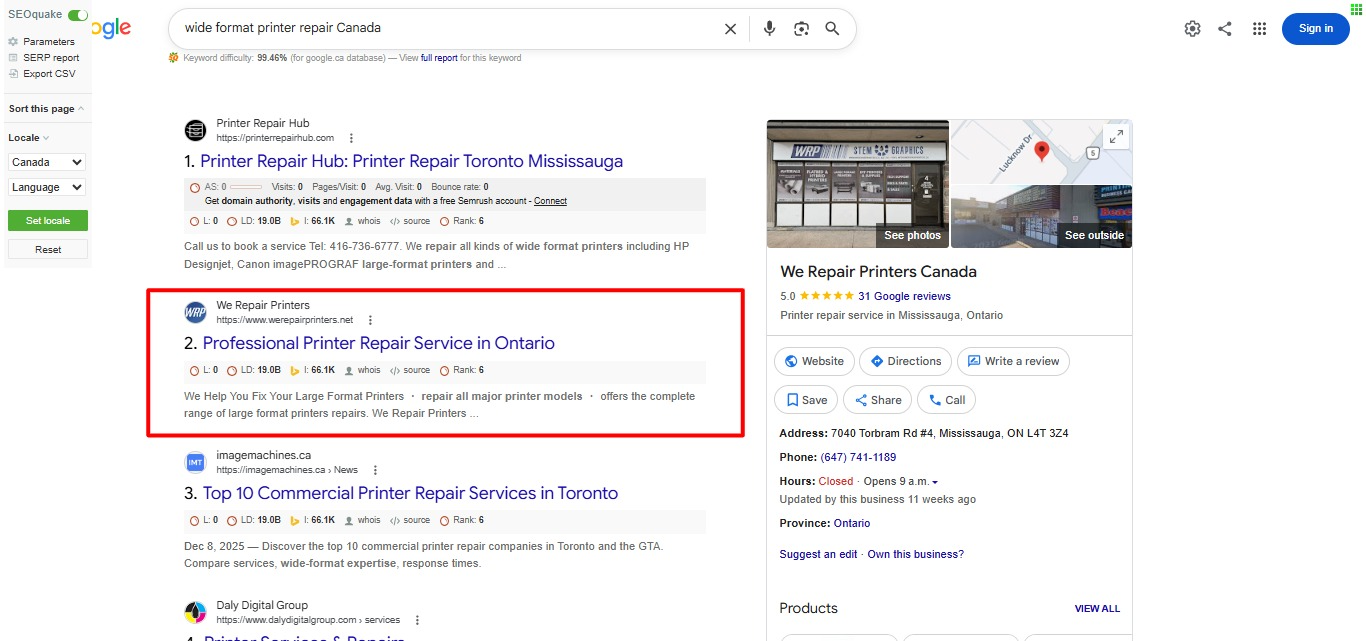Open more options for We Repair Printers result
1366x641 pixels.
tap(370, 320)
